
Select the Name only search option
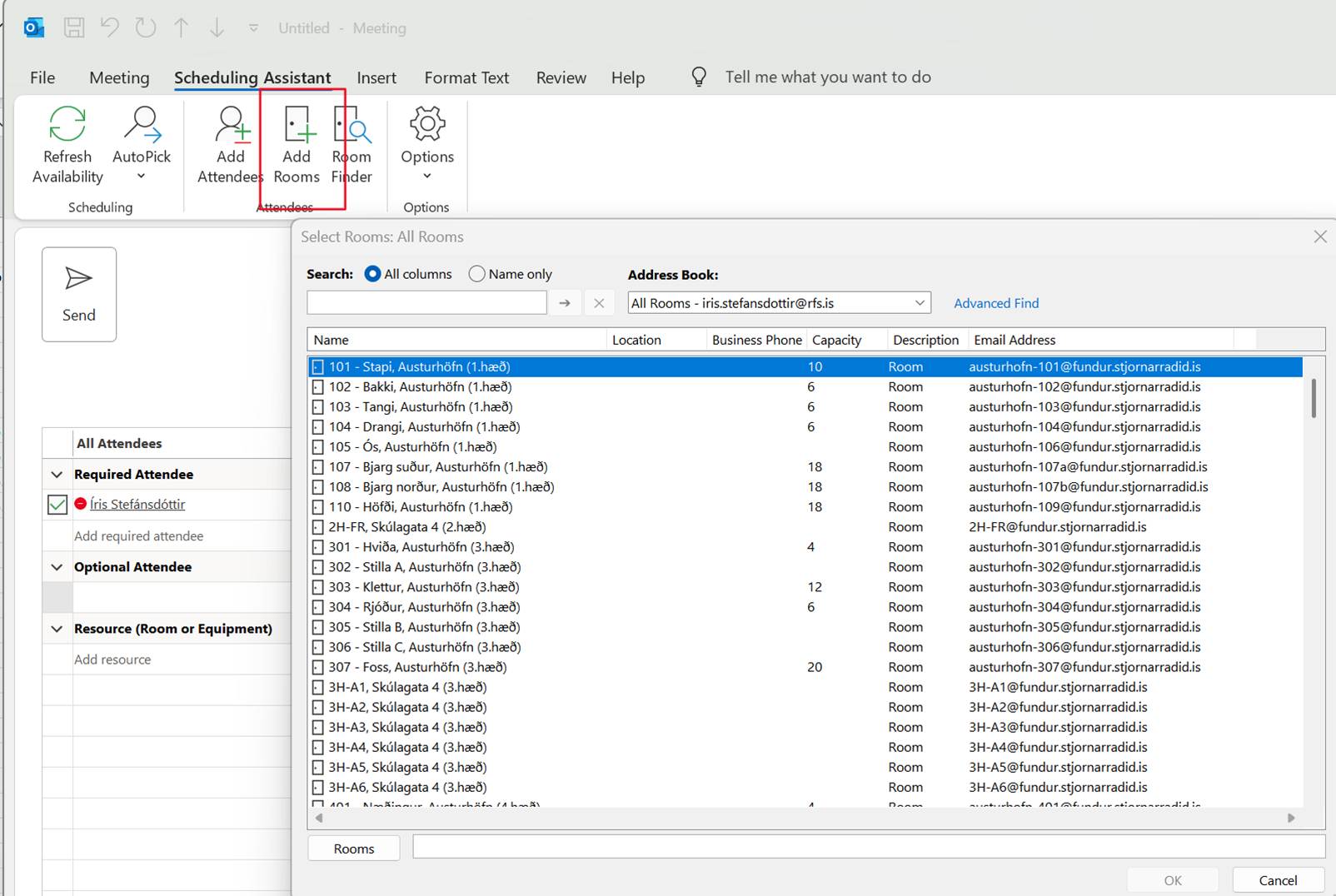pos(477,274)
